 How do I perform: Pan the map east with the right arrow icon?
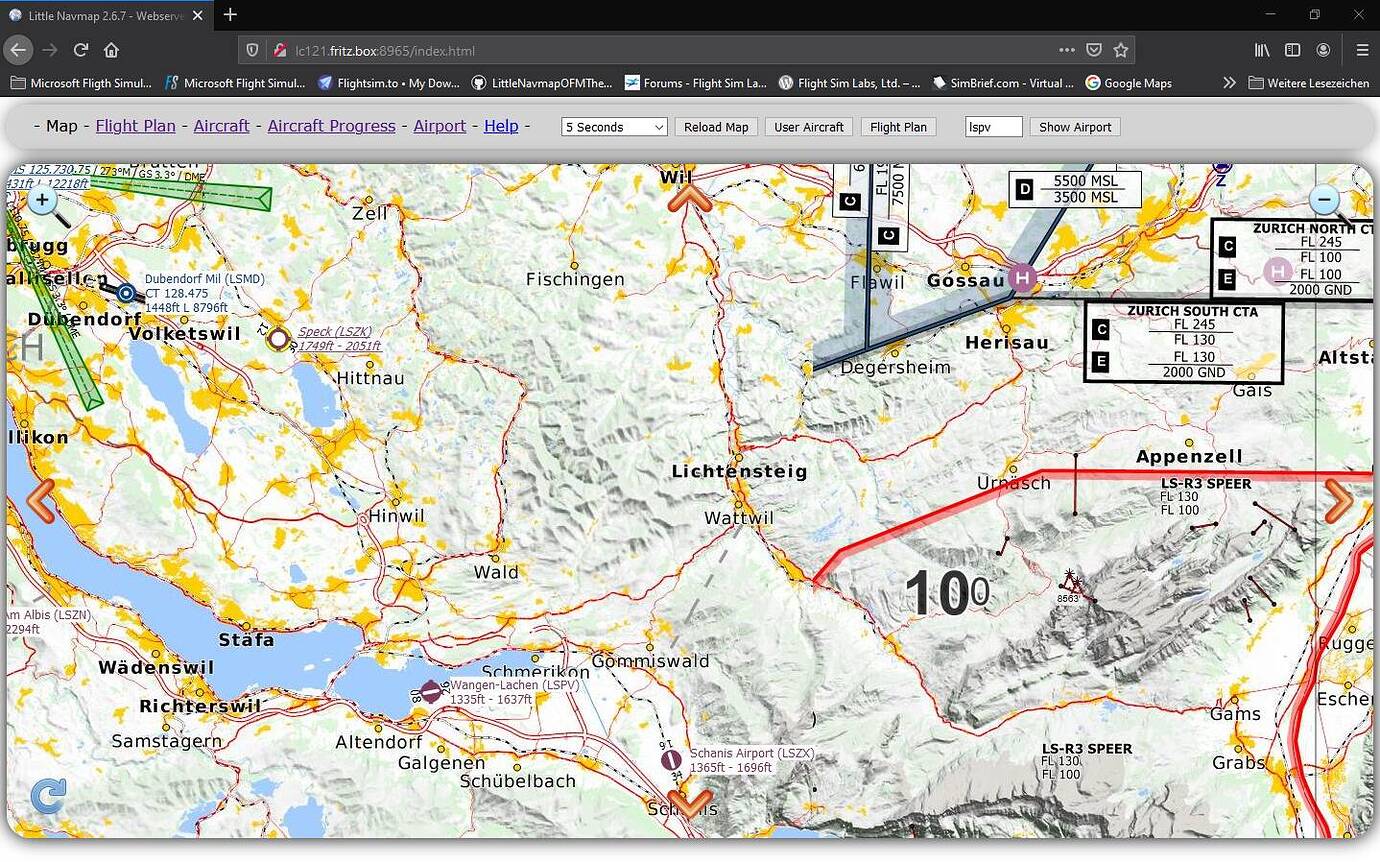[1340, 500]
